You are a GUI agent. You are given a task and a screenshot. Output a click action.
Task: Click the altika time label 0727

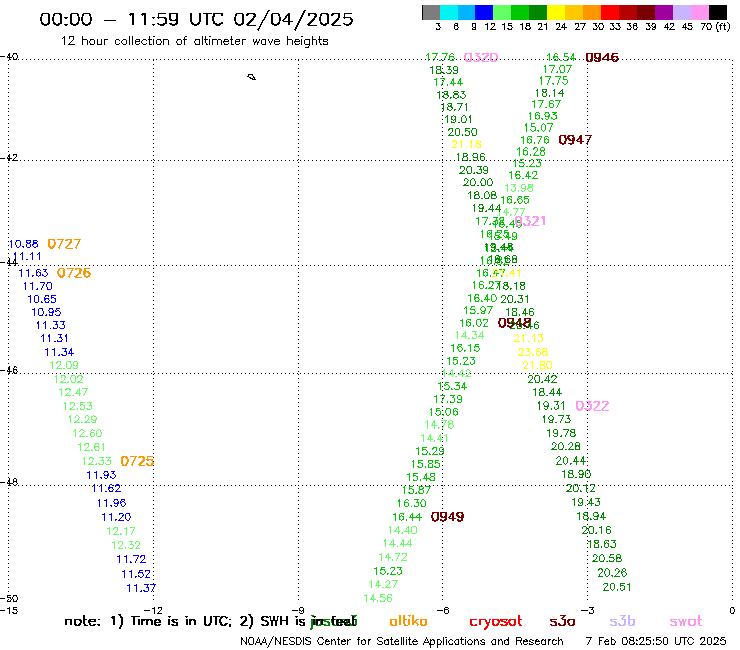point(64,244)
